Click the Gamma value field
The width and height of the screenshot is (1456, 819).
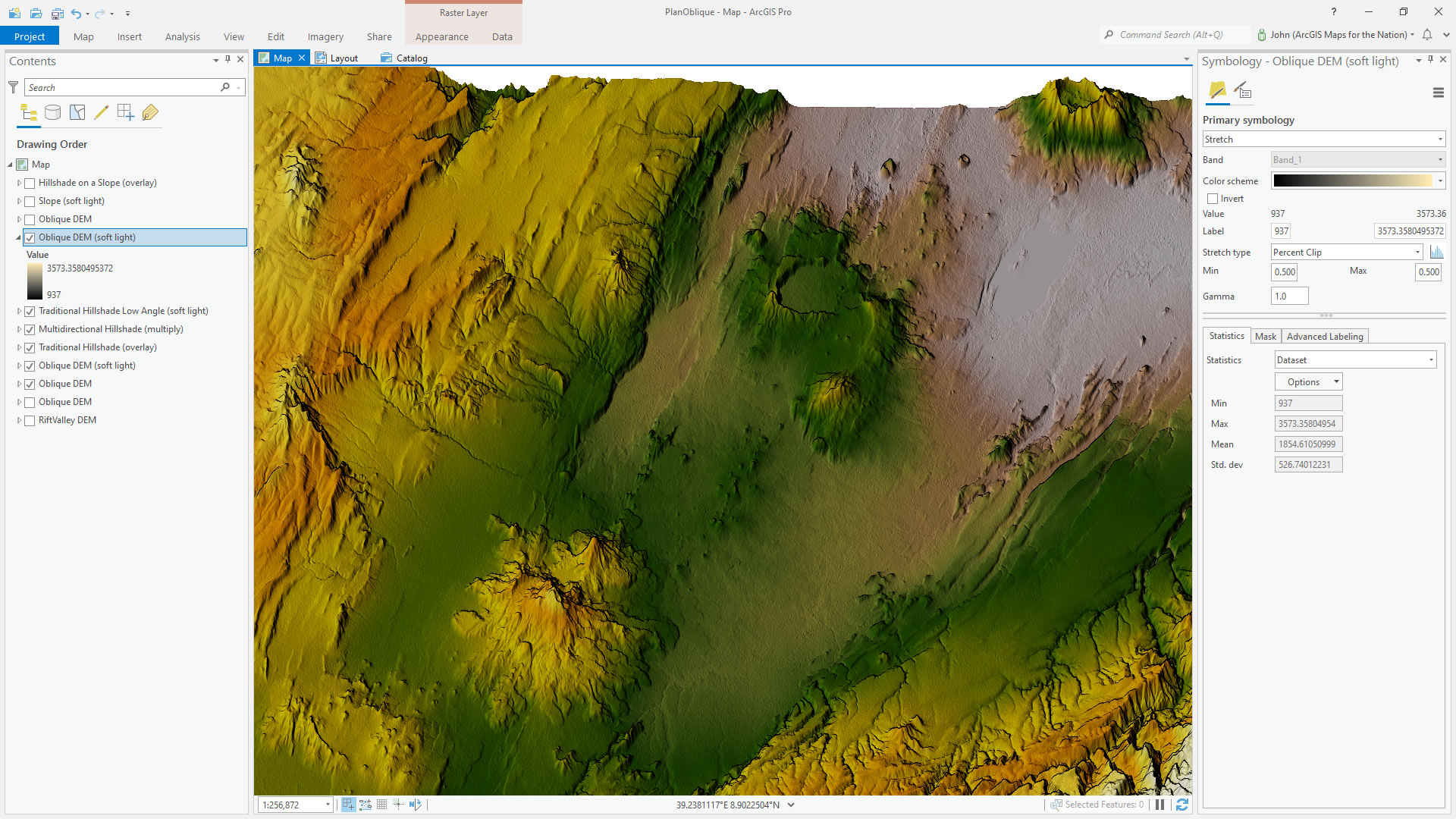[x=1289, y=297]
